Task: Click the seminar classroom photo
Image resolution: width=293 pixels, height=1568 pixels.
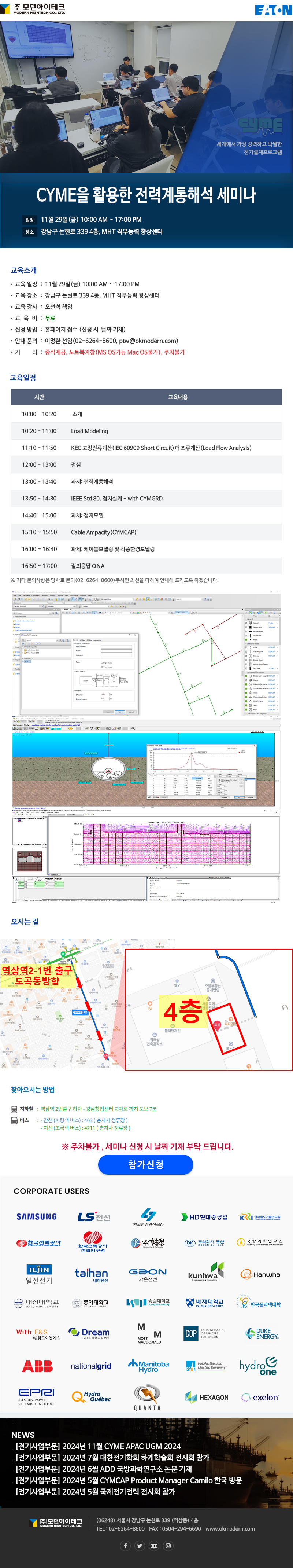Action: [146, 97]
